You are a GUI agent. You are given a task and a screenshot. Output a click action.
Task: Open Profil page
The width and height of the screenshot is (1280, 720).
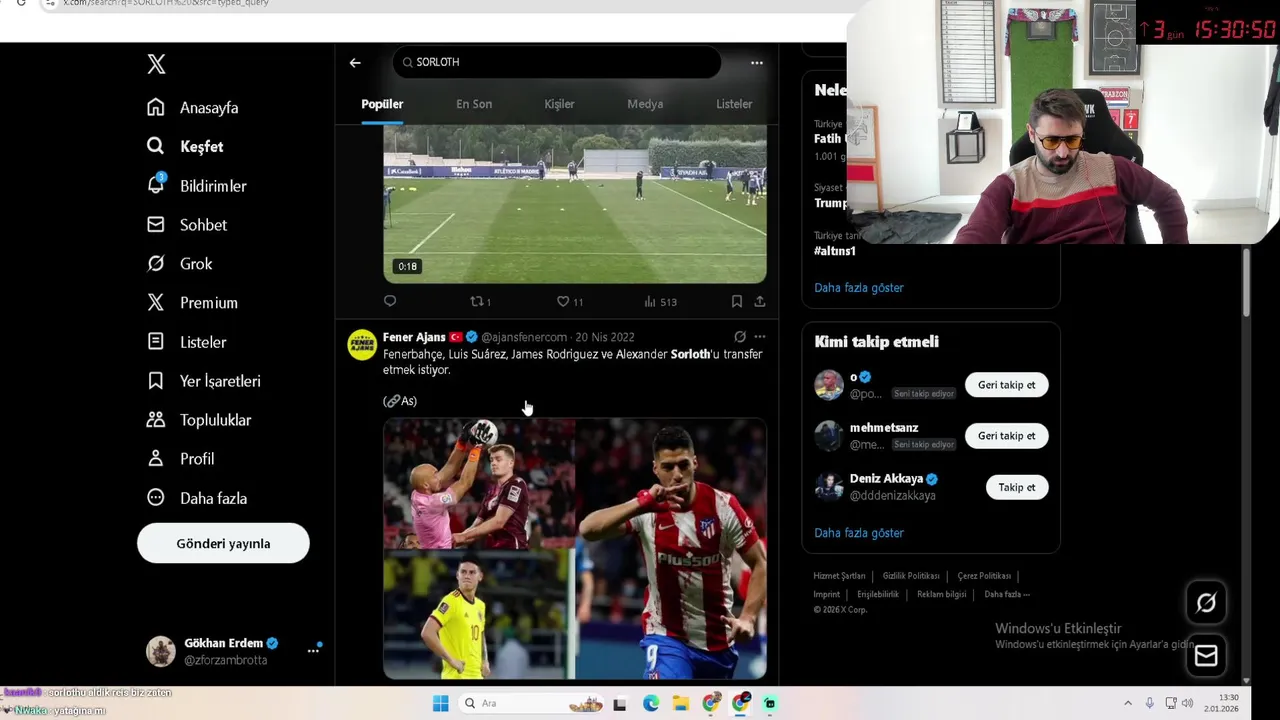click(181, 459)
